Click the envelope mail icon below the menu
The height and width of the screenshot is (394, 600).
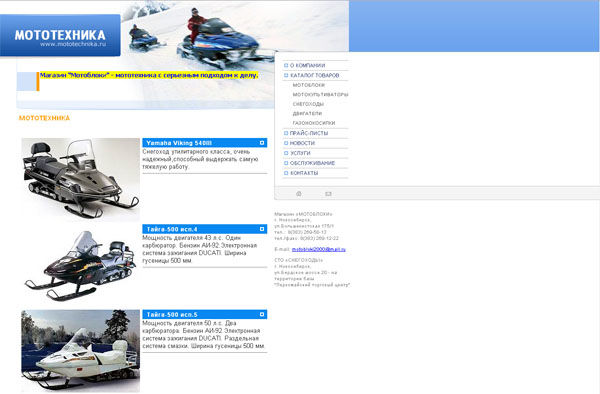(328, 194)
